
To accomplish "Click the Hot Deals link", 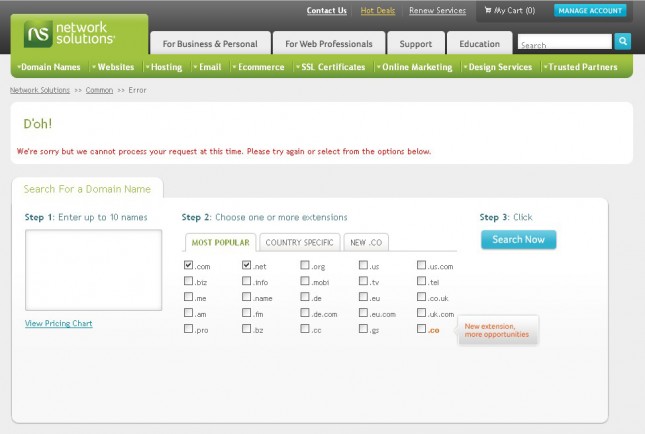I will click(378, 11).
